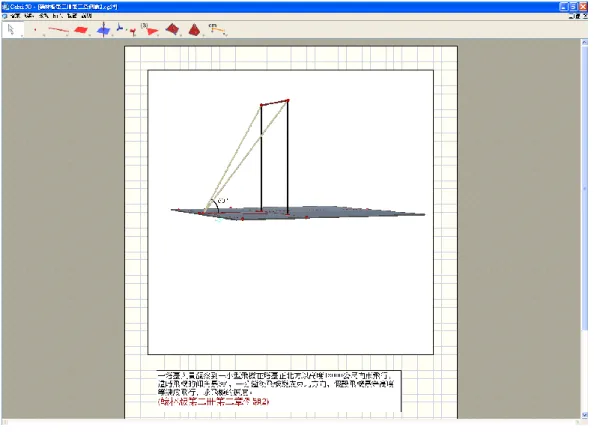594x433 pixels.
Task: Click the black problem description text box
Action: (279, 391)
